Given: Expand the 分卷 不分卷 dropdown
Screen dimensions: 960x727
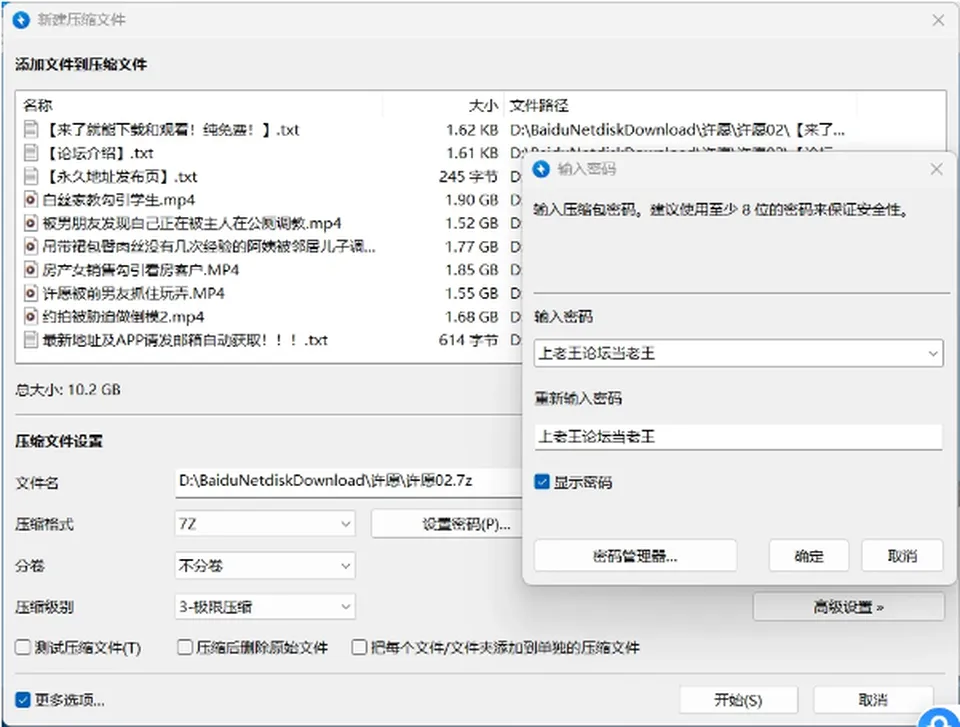Looking at the screenshot, I should (x=264, y=565).
